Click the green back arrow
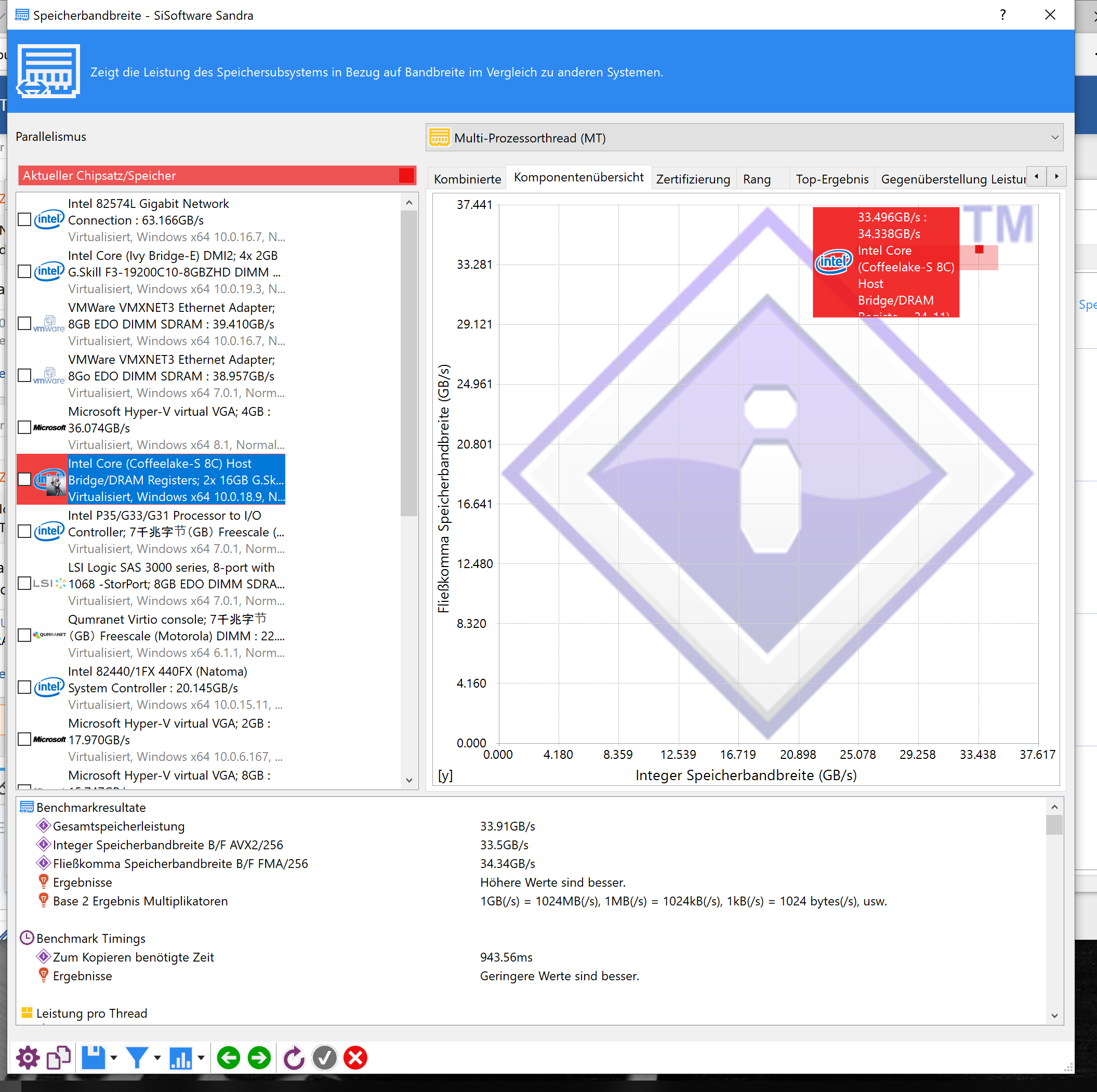The image size is (1097, 1092). click(229, 1058)
